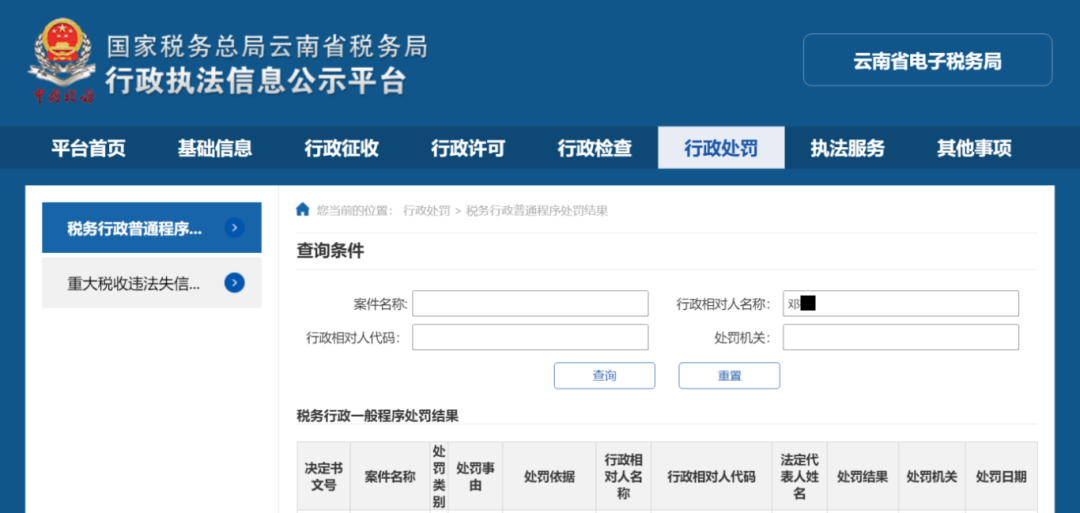Select the 行政处罚 tab

[x=721, y=149]
